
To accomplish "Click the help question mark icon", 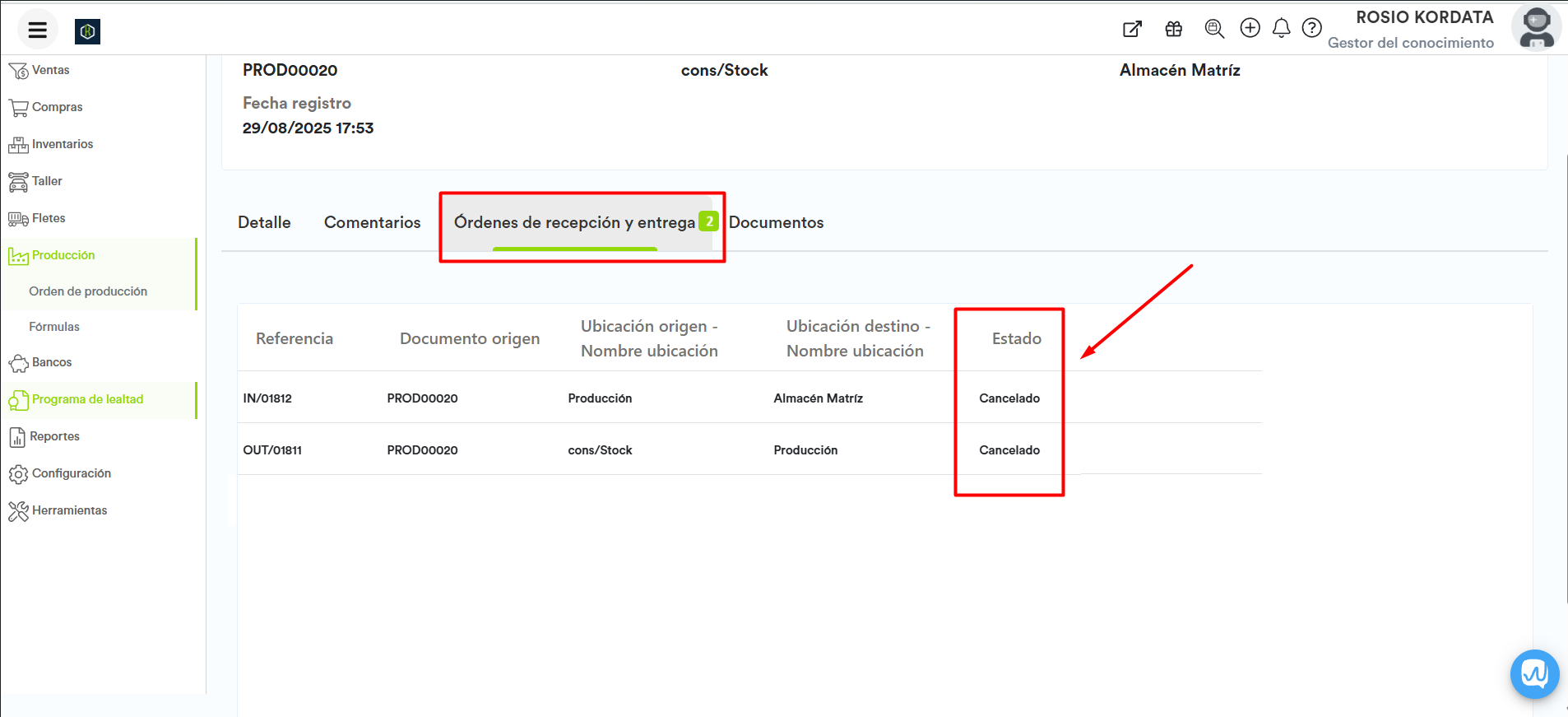I will point(1311,29).
